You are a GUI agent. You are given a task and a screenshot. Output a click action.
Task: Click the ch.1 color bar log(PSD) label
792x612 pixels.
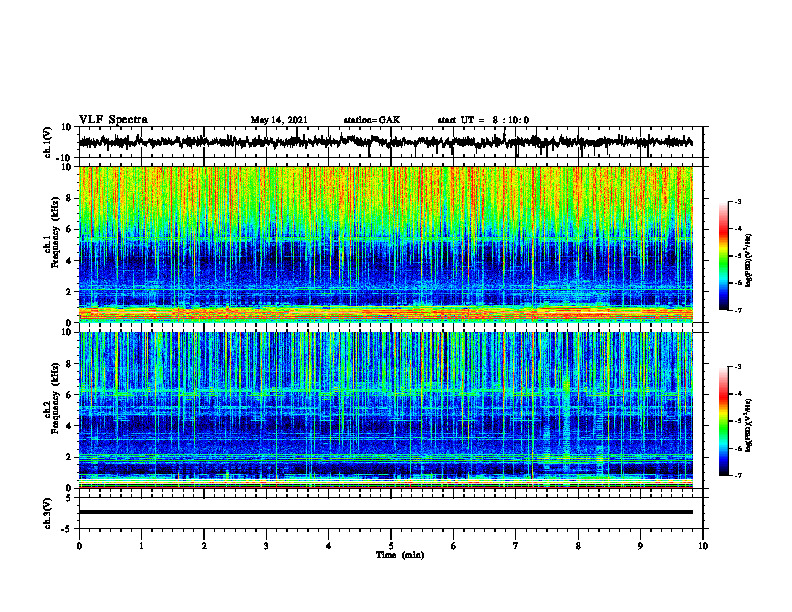749,261
